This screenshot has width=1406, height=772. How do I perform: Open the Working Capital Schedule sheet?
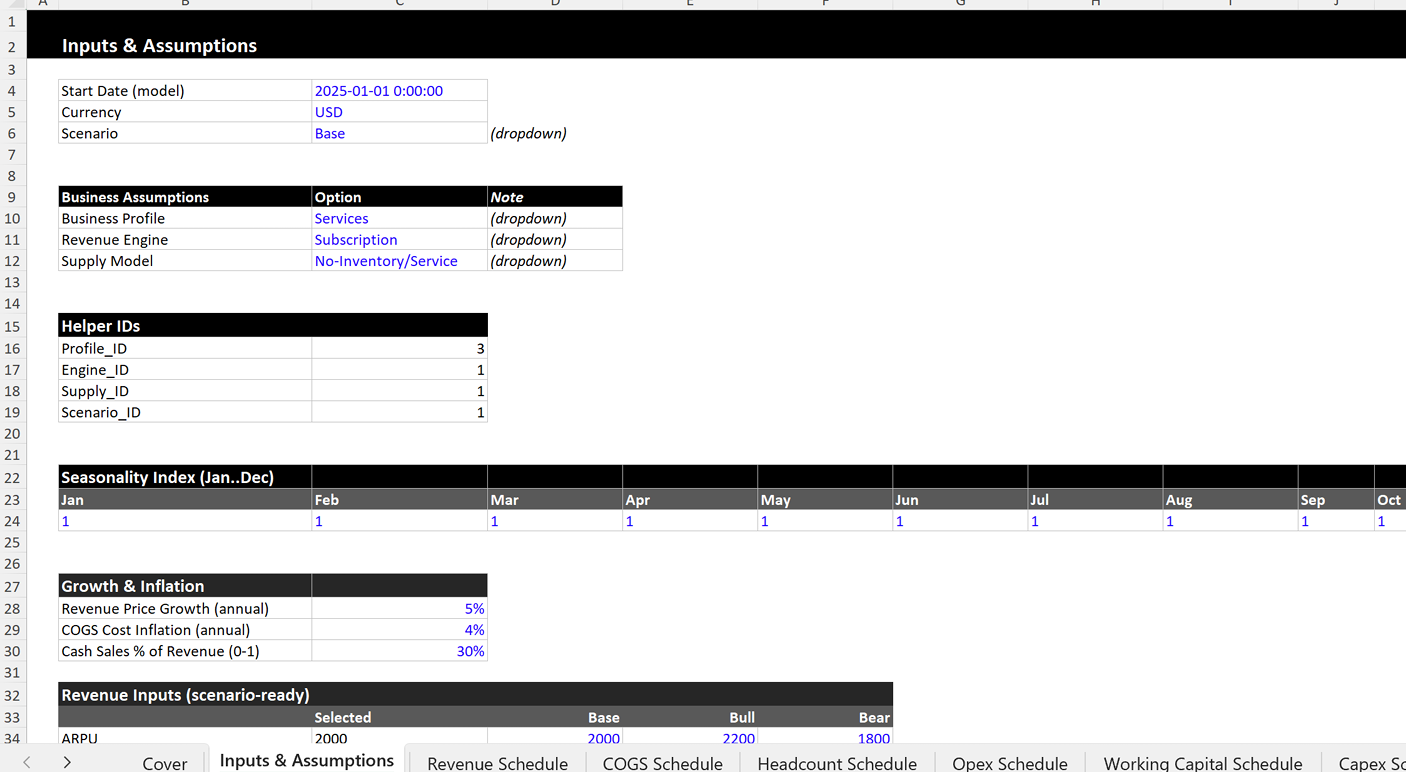(x=1202, y=762)
